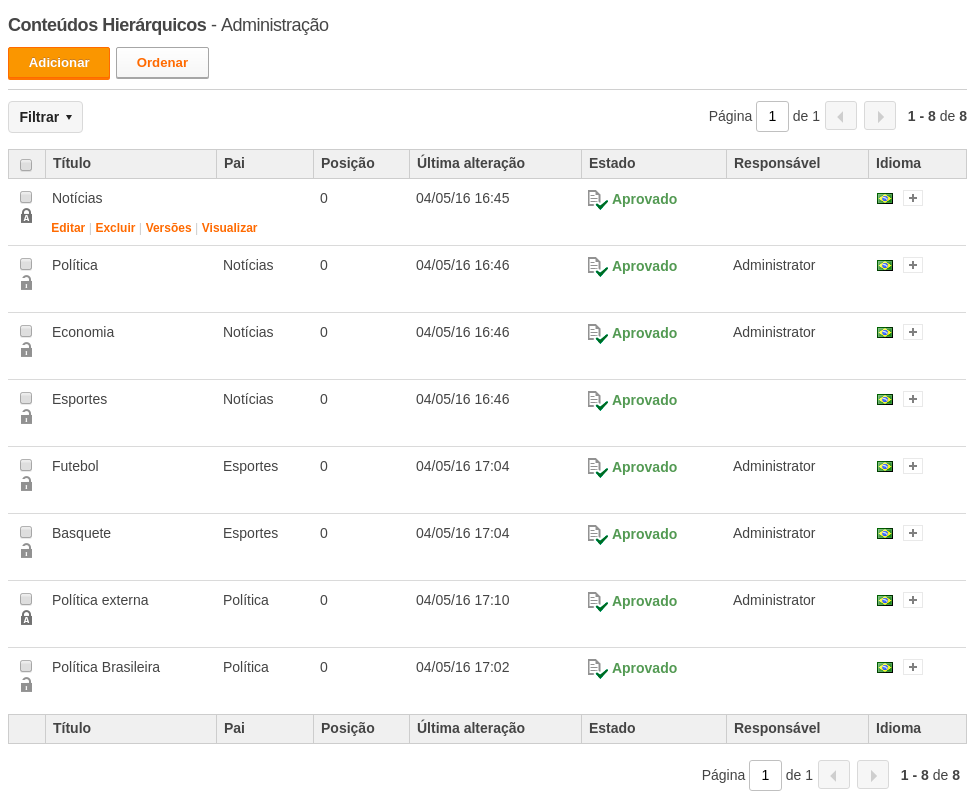Add language with plus icon in Basquete row

click(x=913, y=533)
